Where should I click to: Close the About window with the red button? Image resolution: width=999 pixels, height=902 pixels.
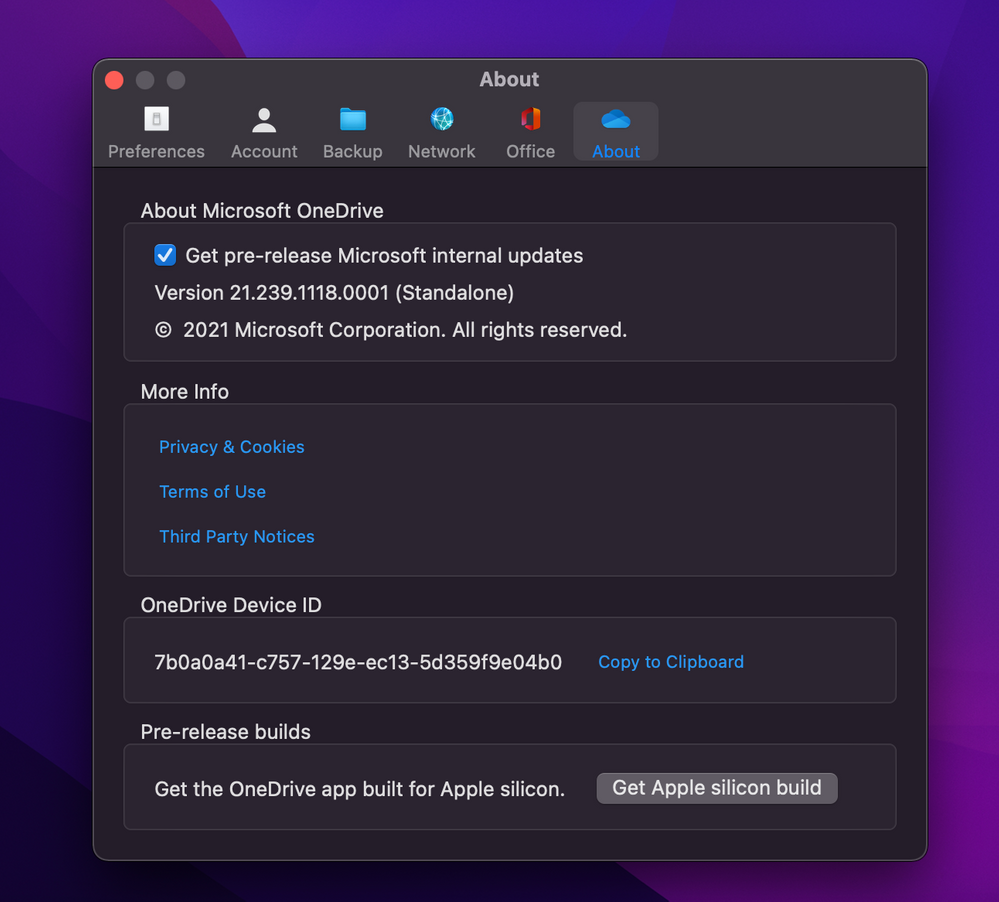coord(113,80)
